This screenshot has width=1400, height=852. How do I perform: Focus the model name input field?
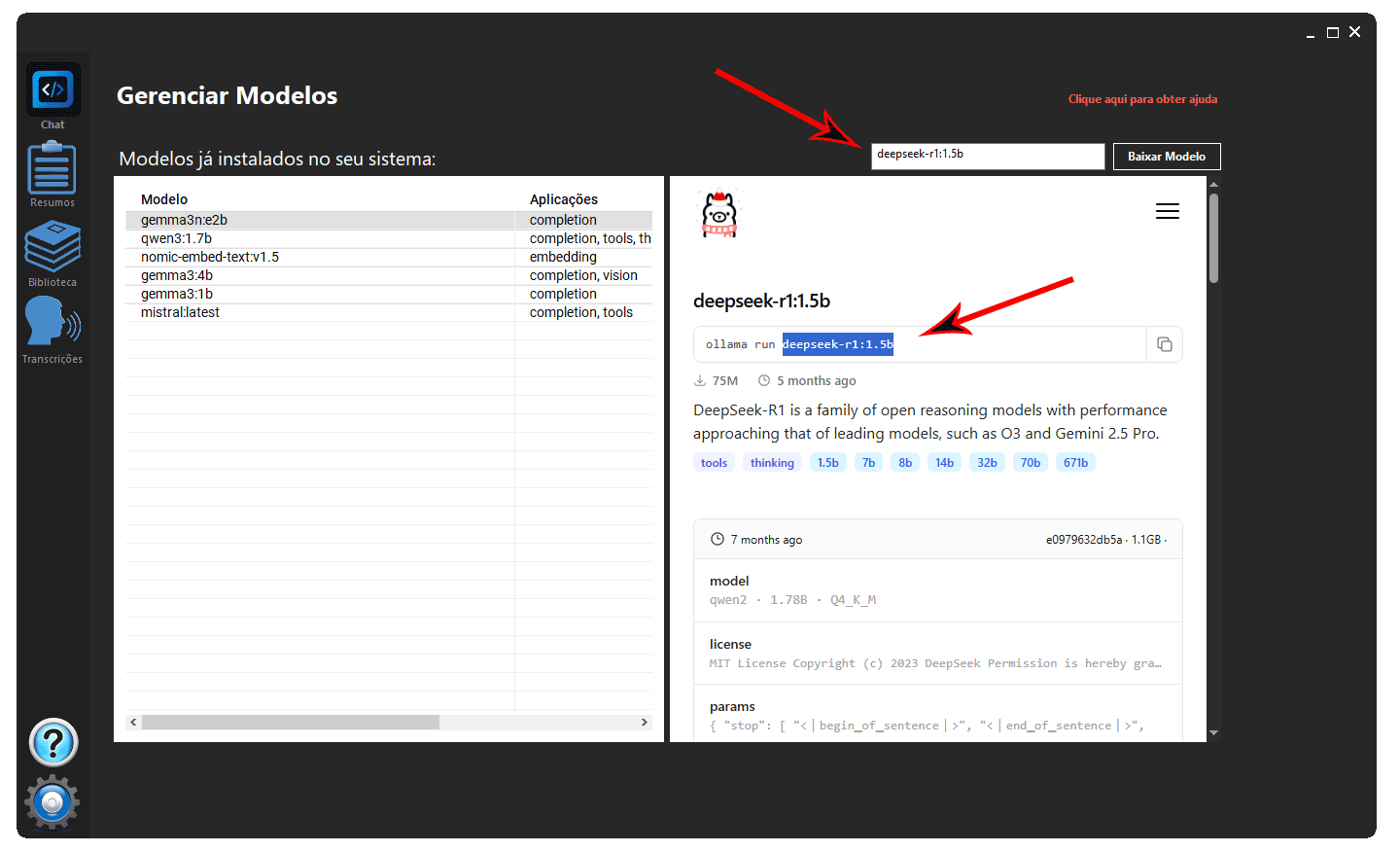pyautogui.click(x=987, y=156)
